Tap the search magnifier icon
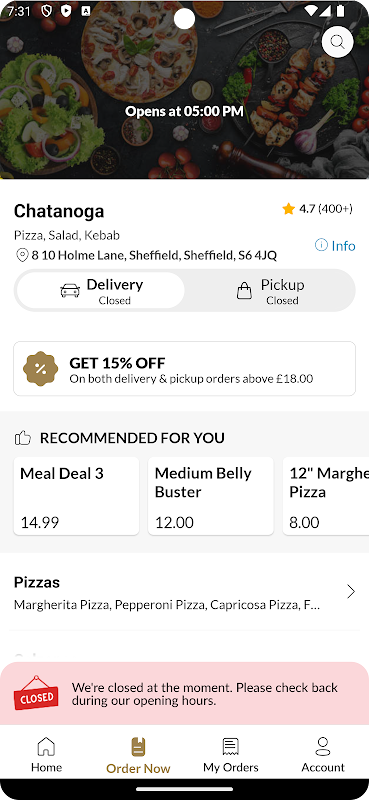The height and width of the screenshot is (800, 369). 337,42
